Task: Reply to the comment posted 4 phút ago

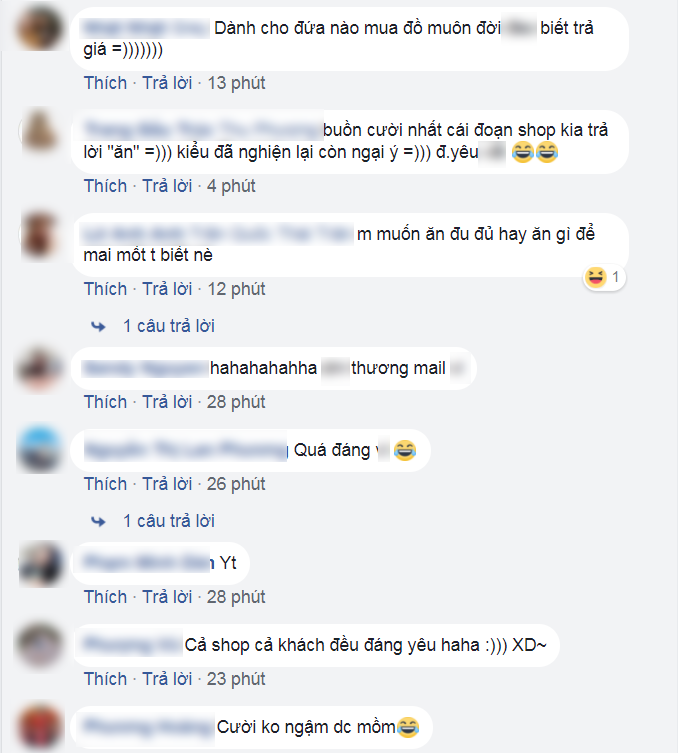Action: click(x=167, y=186)
